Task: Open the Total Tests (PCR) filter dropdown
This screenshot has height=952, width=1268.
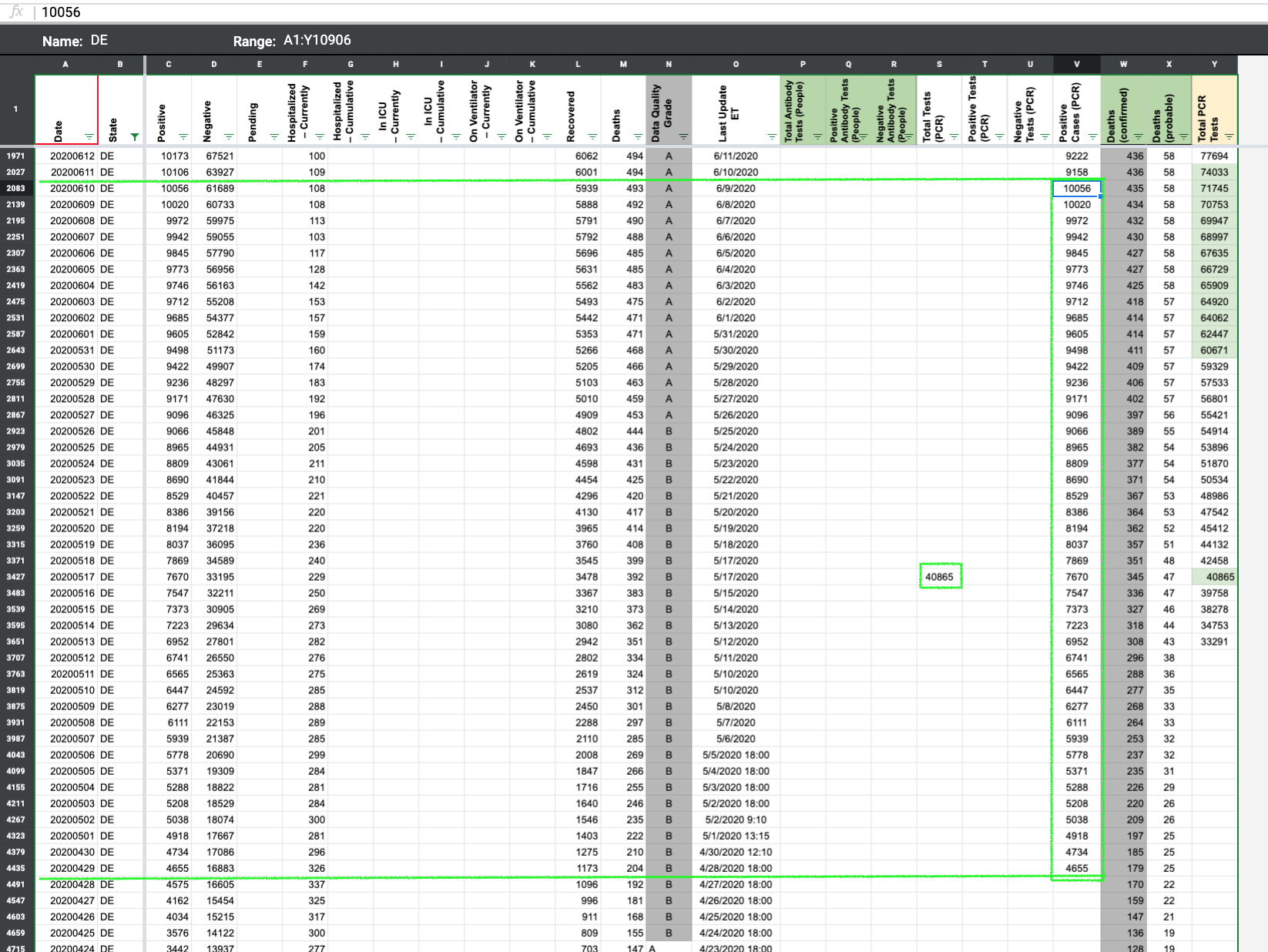Action: (x=954, y=137)
